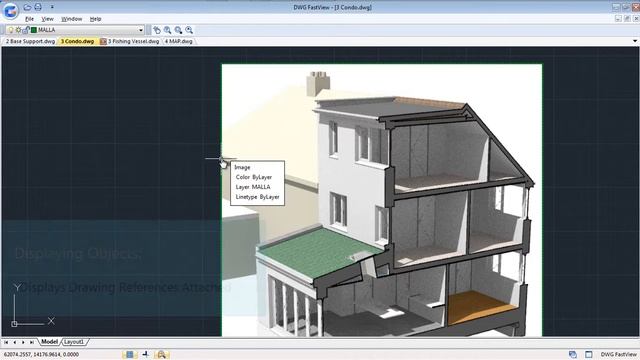Viewport: 640px width, 360px height.
Task: Click the previous layout tab navigation arrow
Action: (x=15, y=342)
